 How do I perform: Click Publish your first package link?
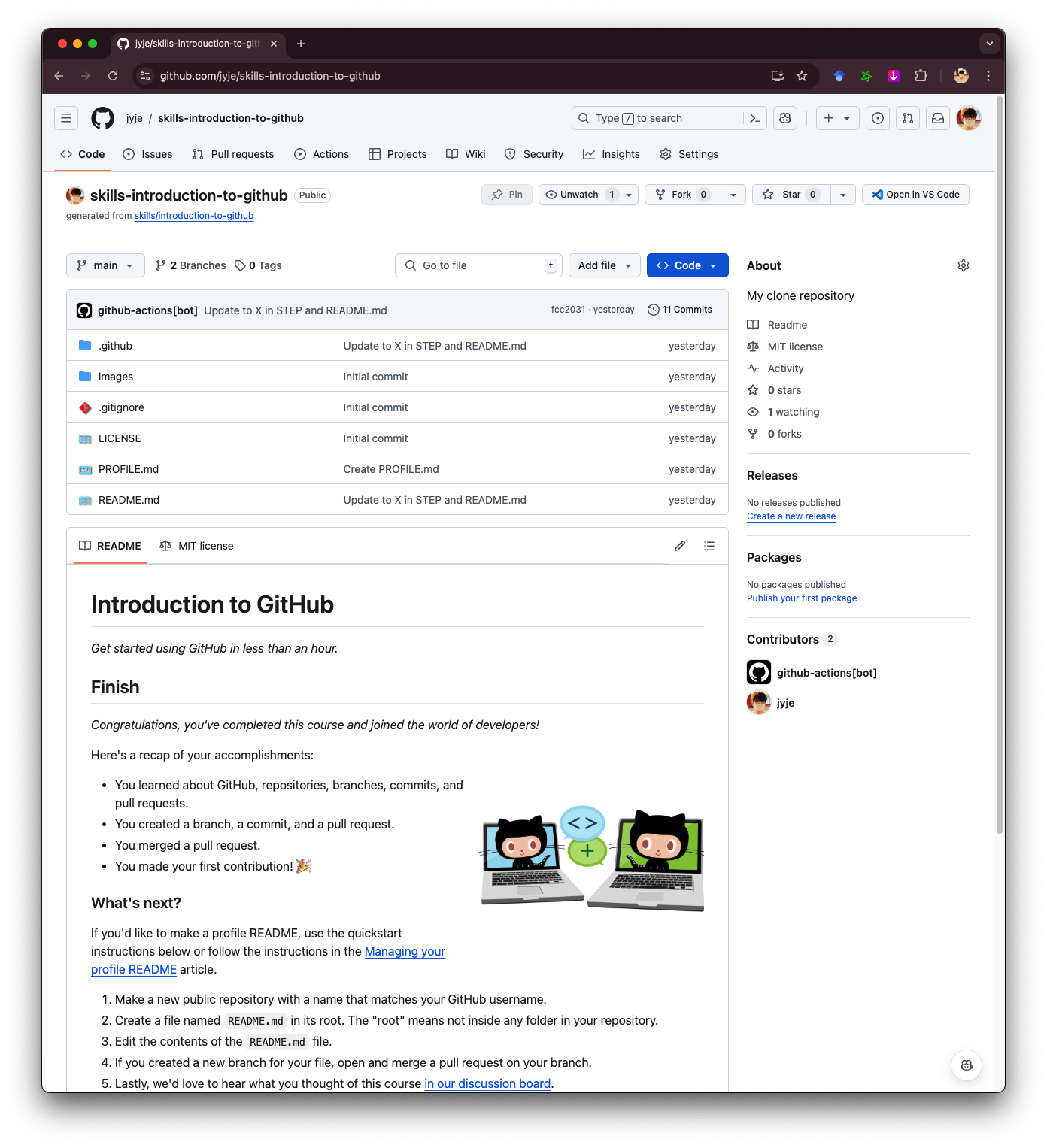[802, 598]
